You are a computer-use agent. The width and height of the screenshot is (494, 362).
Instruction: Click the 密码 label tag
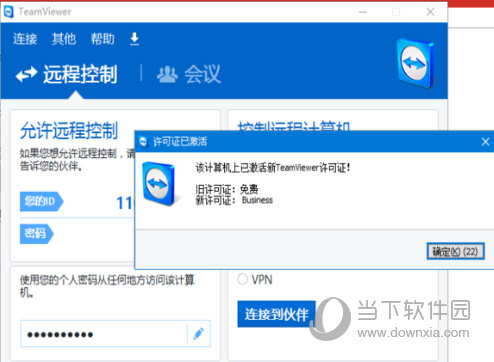tap(36, 234)
